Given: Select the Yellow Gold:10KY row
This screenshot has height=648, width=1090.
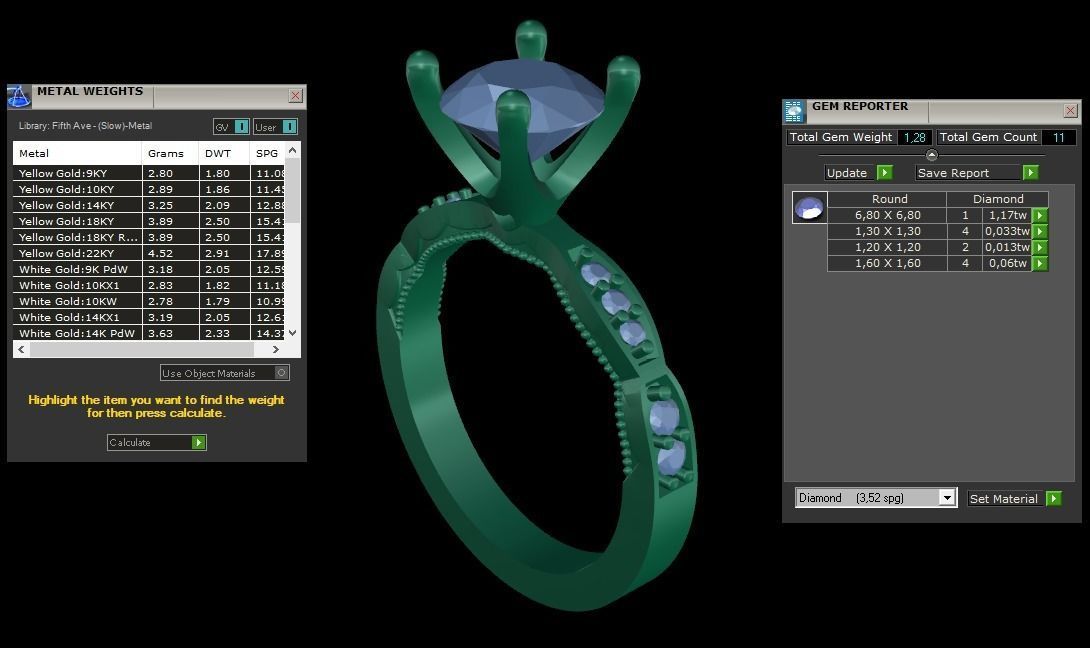Looking at the screenshot, I should coord(149,189).
